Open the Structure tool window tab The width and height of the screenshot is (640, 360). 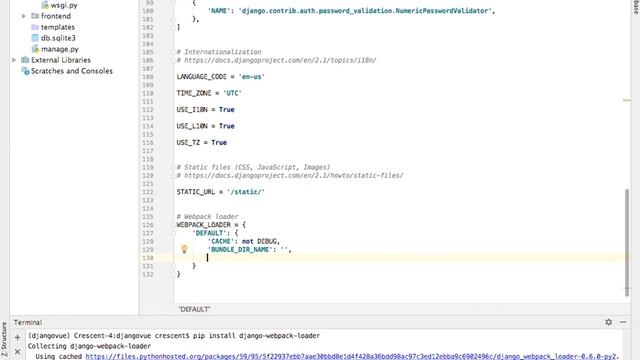coord(4,339)
